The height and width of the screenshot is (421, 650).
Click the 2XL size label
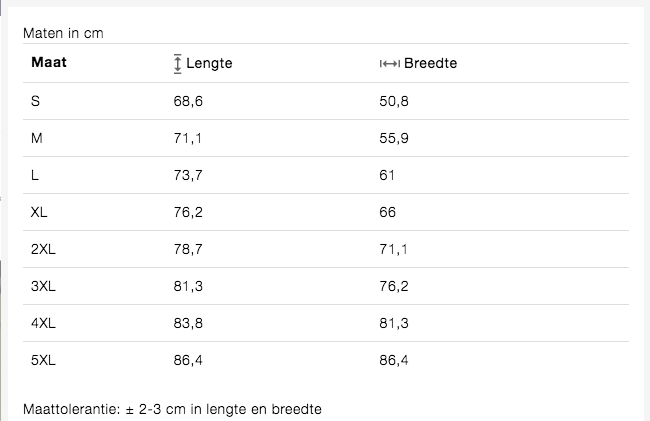tap(43, 249)
